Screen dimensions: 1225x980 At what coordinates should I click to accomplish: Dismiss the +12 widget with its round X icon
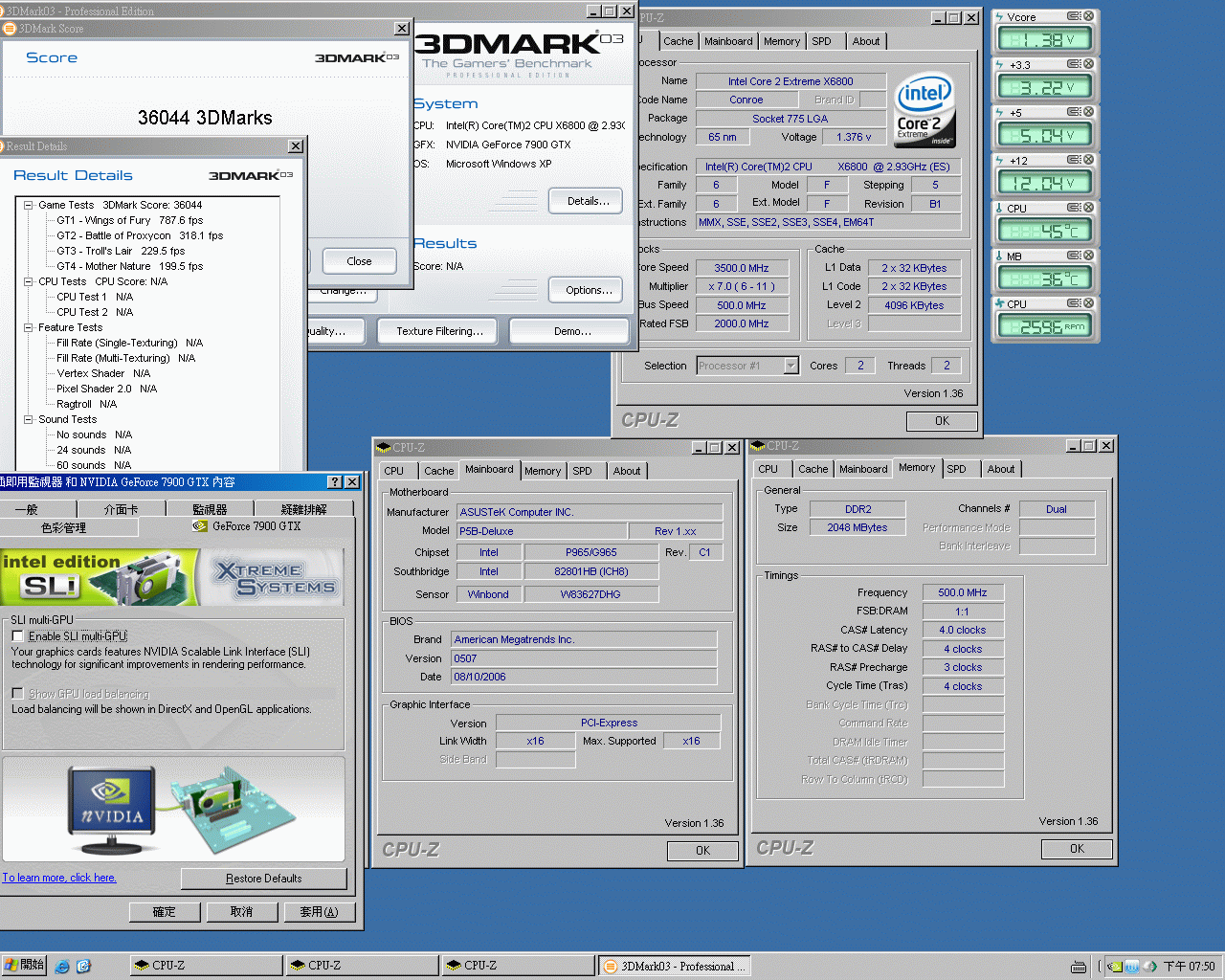[x=1089, y=160]
